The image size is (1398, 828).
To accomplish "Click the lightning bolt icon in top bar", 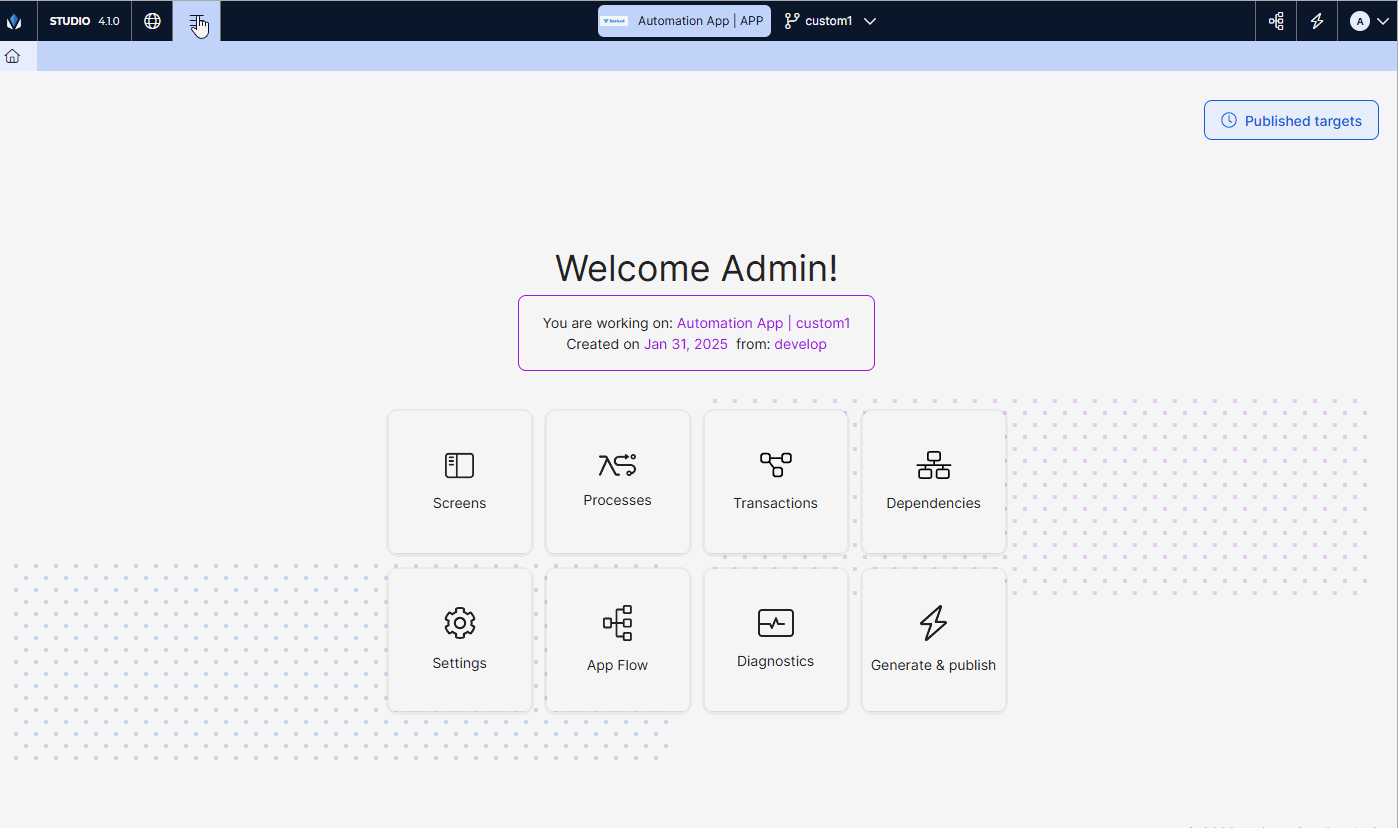I will pos(1317,21).
